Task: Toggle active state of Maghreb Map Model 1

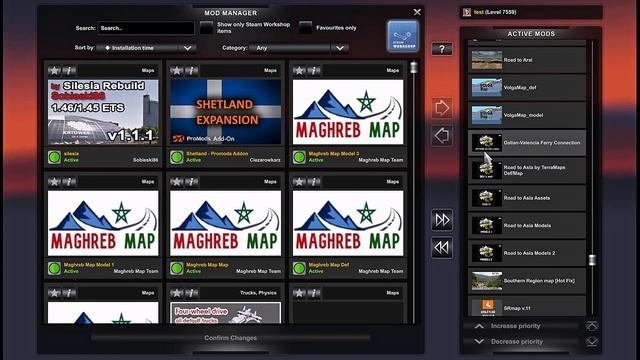Action: point(54,268)
